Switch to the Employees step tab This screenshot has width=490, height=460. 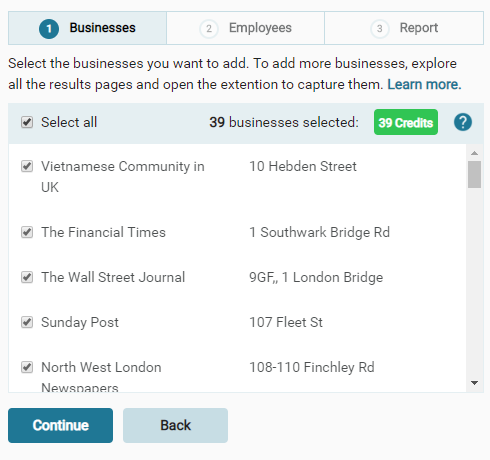[245, 28]
